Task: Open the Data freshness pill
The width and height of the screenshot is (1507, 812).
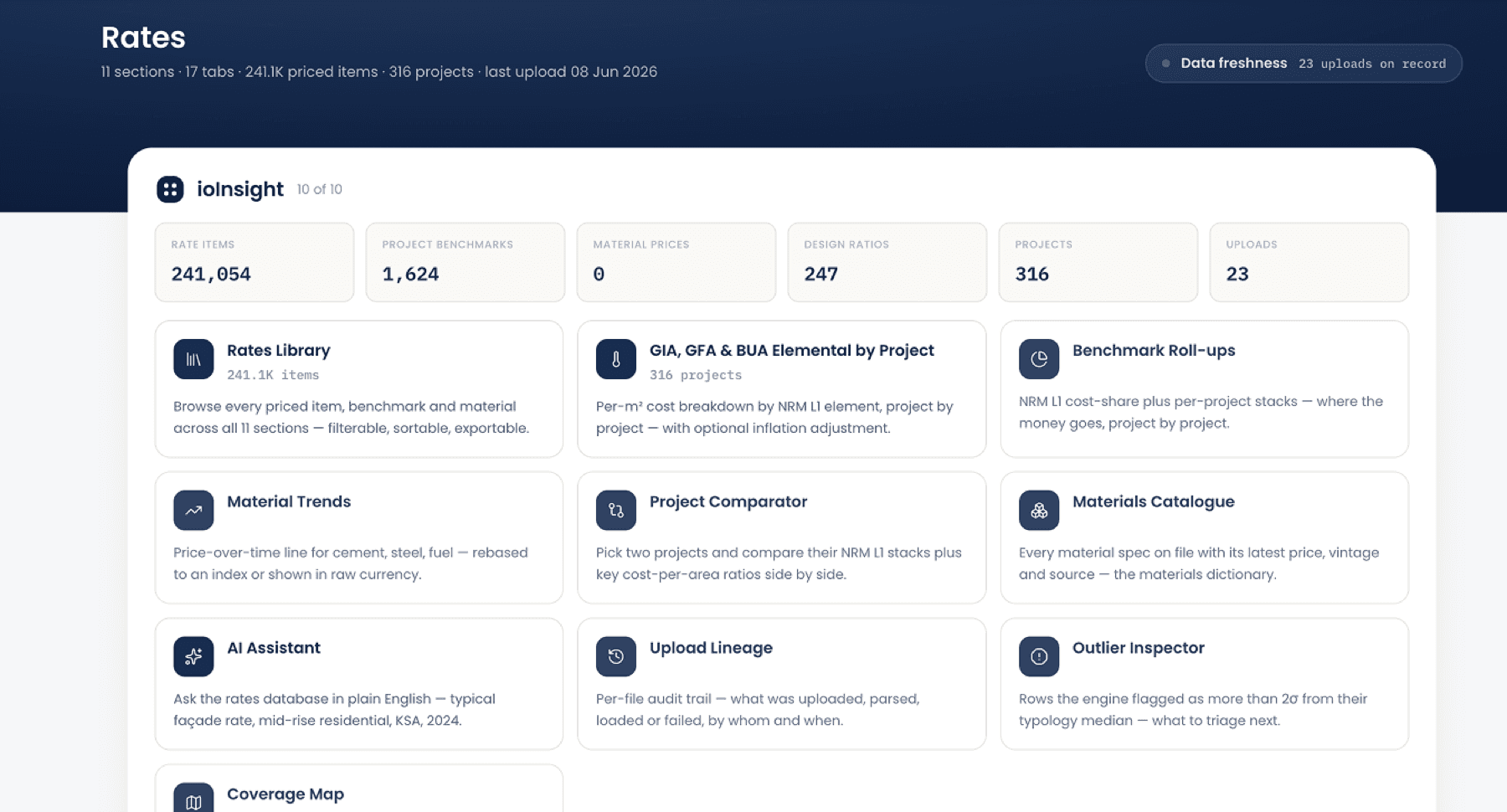Action: click(x=1304, y=64)
